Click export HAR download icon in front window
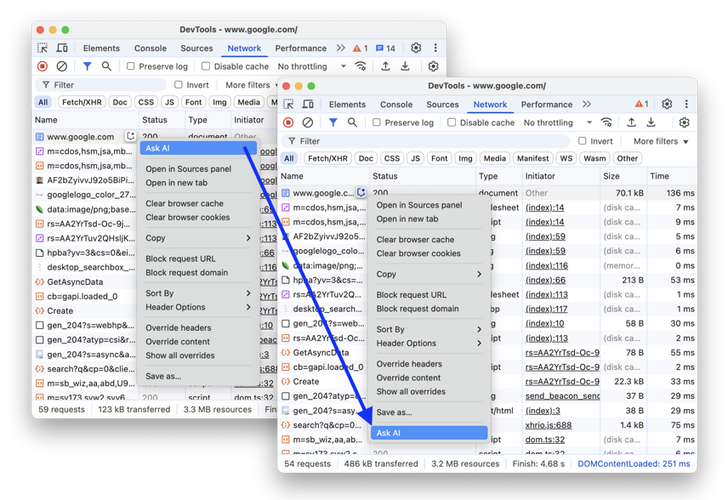This screenshot has height=500, width=728. click(651, 123)
